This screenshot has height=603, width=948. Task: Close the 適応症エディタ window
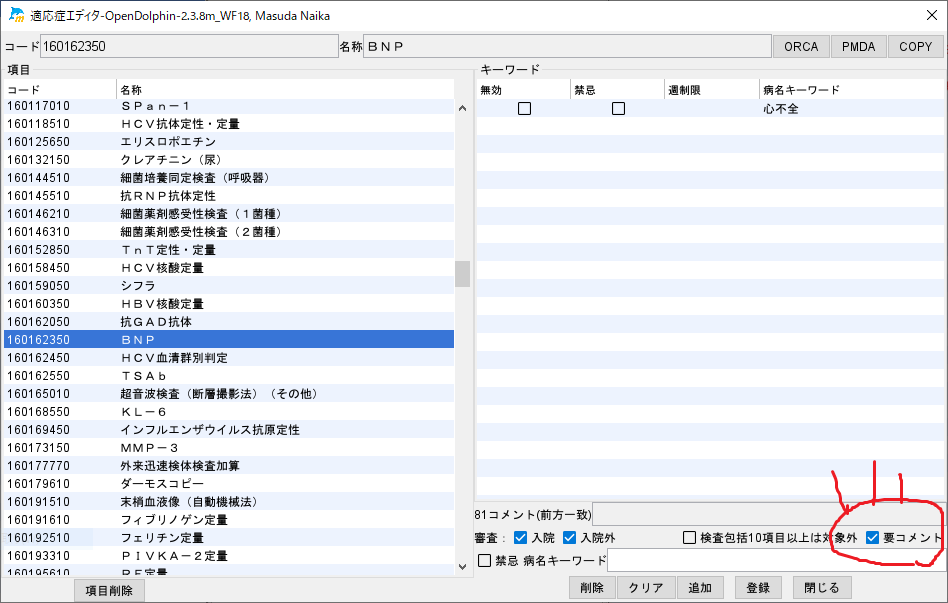(932, 15)
